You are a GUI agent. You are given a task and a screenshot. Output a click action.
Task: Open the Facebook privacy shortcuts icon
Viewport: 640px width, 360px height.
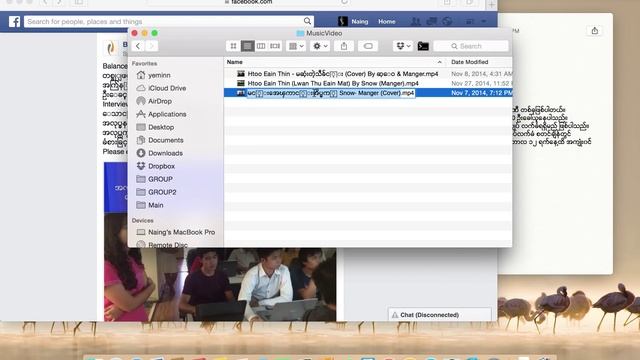[469, 22]
